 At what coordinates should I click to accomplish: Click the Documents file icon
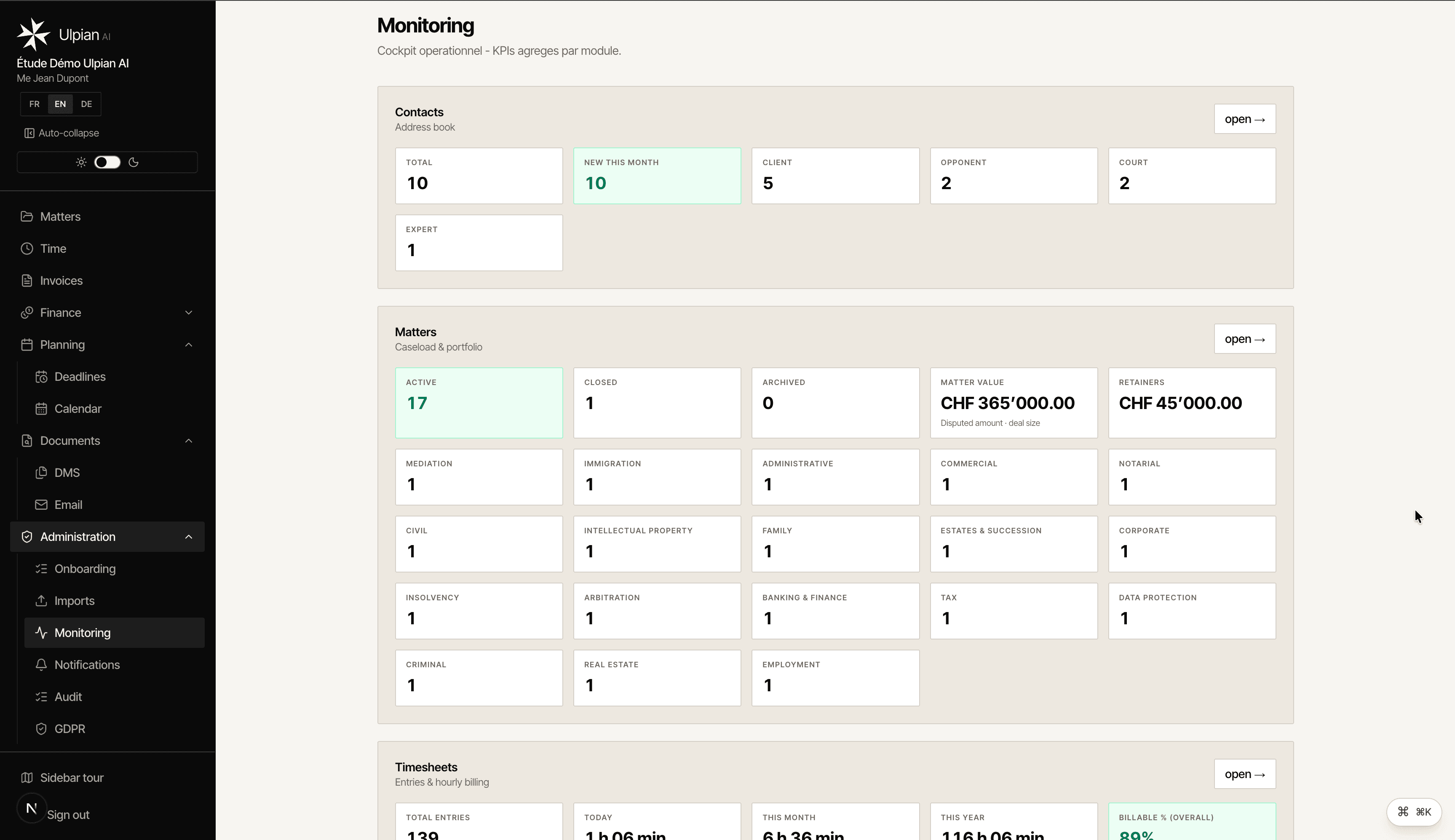pyautogui.click(x=27, y=441)
